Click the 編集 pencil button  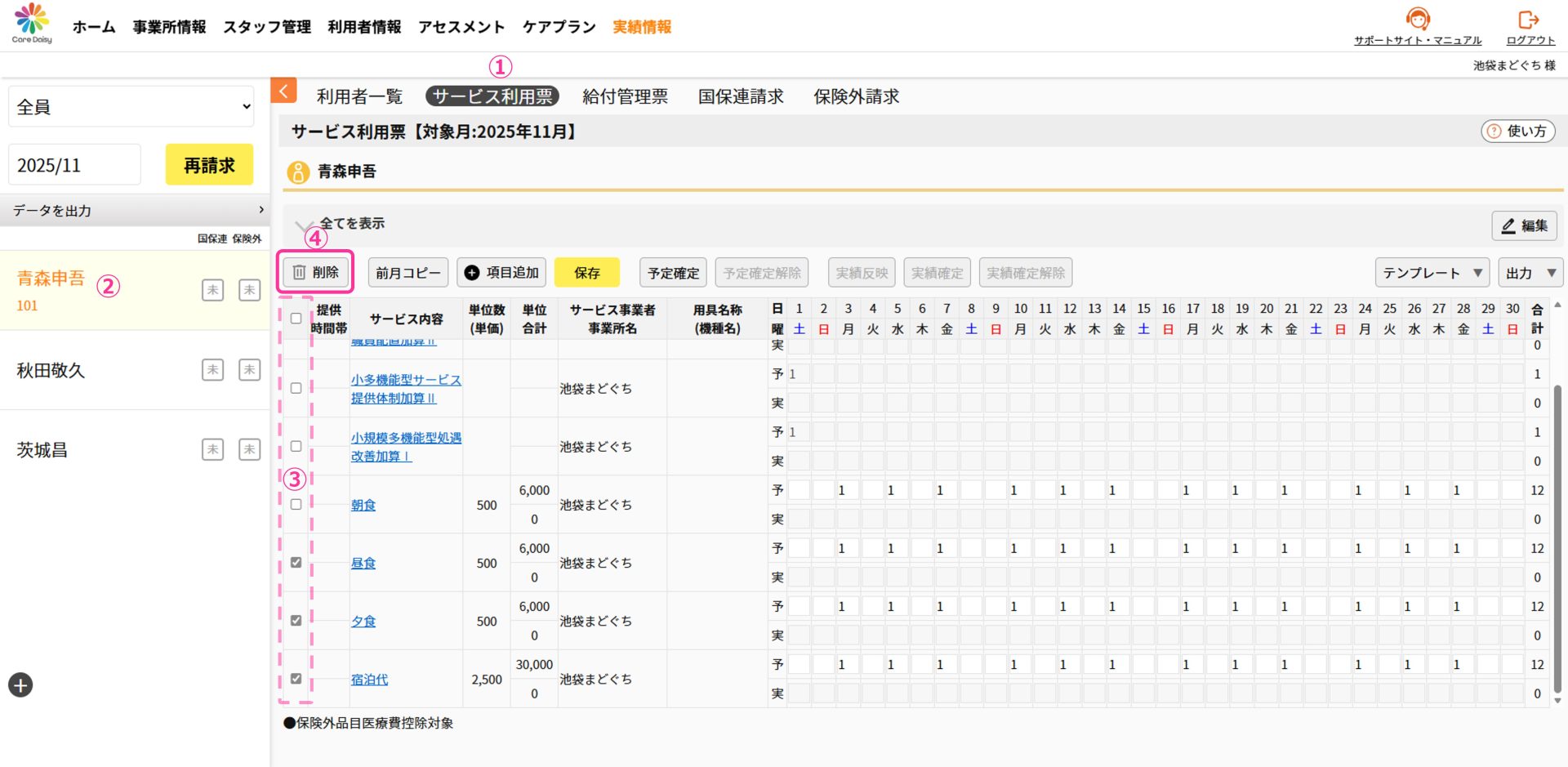click(x=1524, y=225)
